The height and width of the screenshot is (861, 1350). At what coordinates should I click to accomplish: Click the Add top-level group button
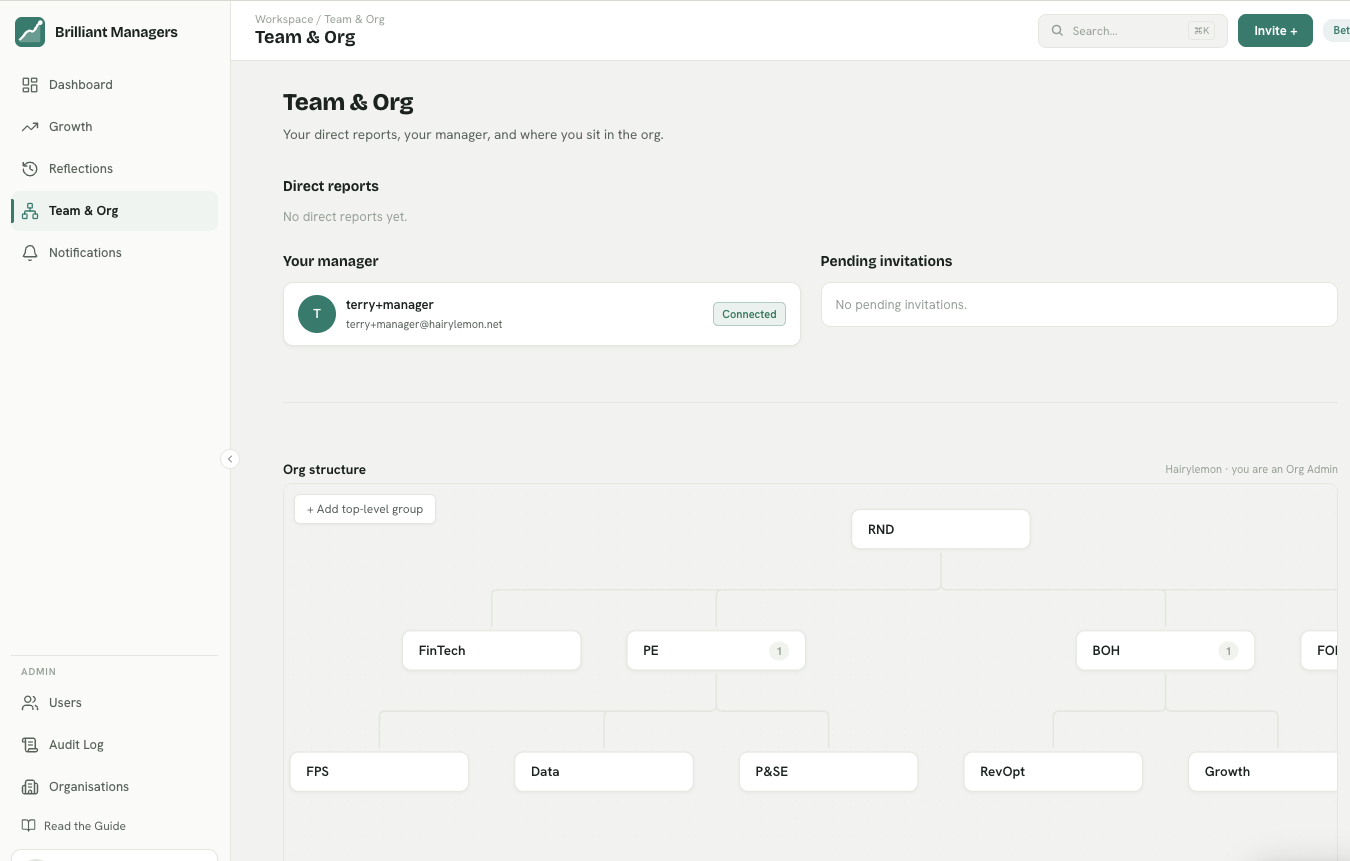pos(365,509)
